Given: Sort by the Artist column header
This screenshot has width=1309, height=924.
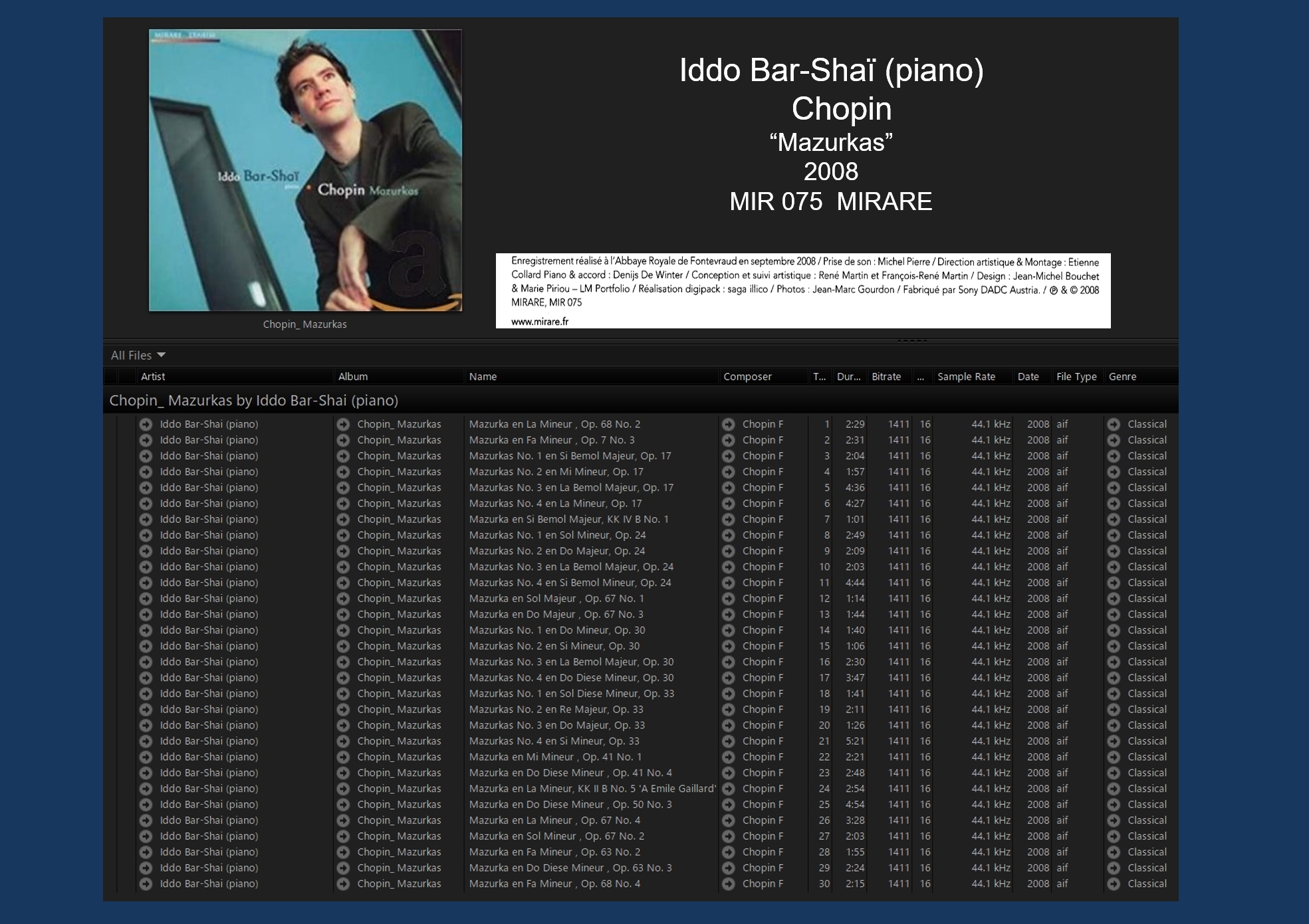Looking at the screenshot, I should (x=153, y=376).
